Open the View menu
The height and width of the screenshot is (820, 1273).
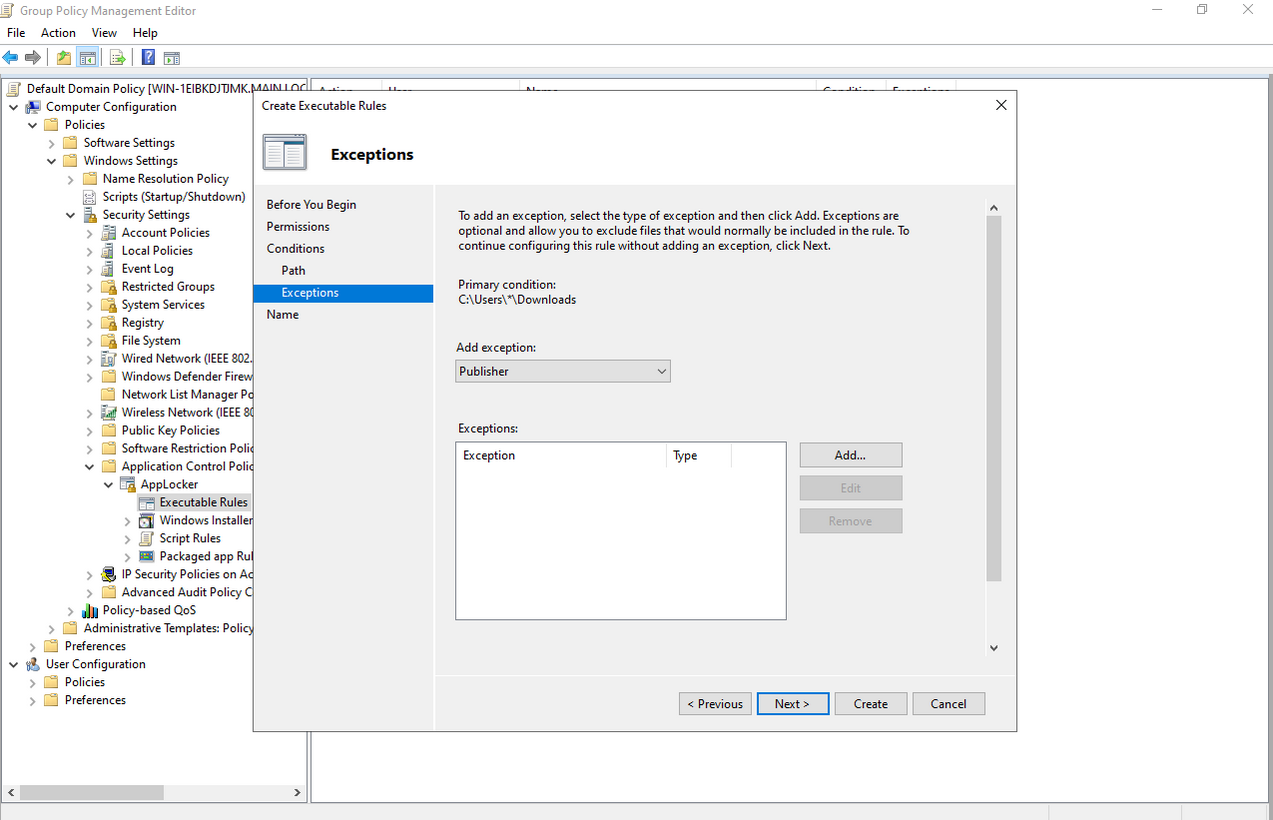pyautogui.click(x=104, y=33)
